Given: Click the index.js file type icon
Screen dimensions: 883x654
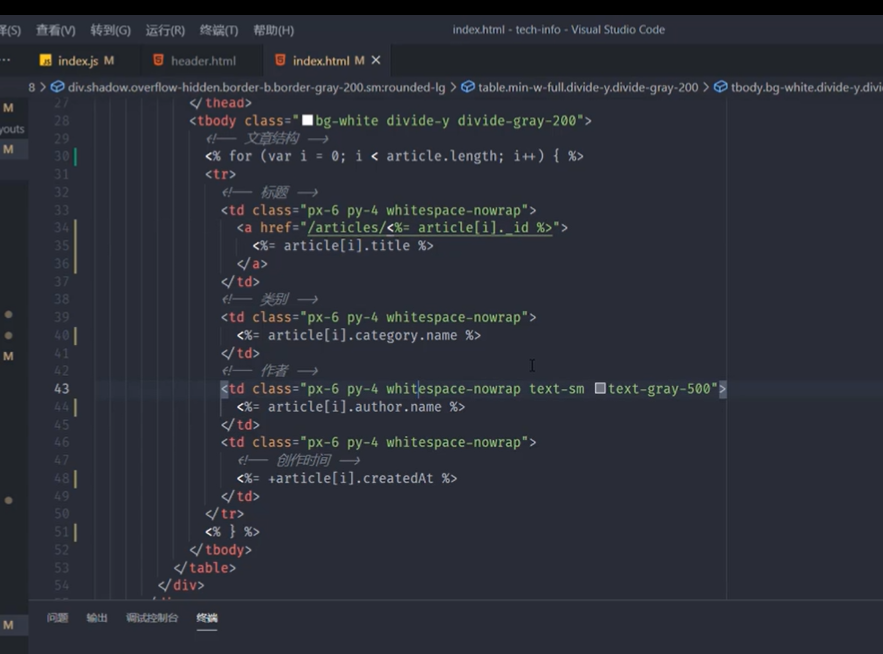Looking at the screenshot, I should [x=46, y=61].
